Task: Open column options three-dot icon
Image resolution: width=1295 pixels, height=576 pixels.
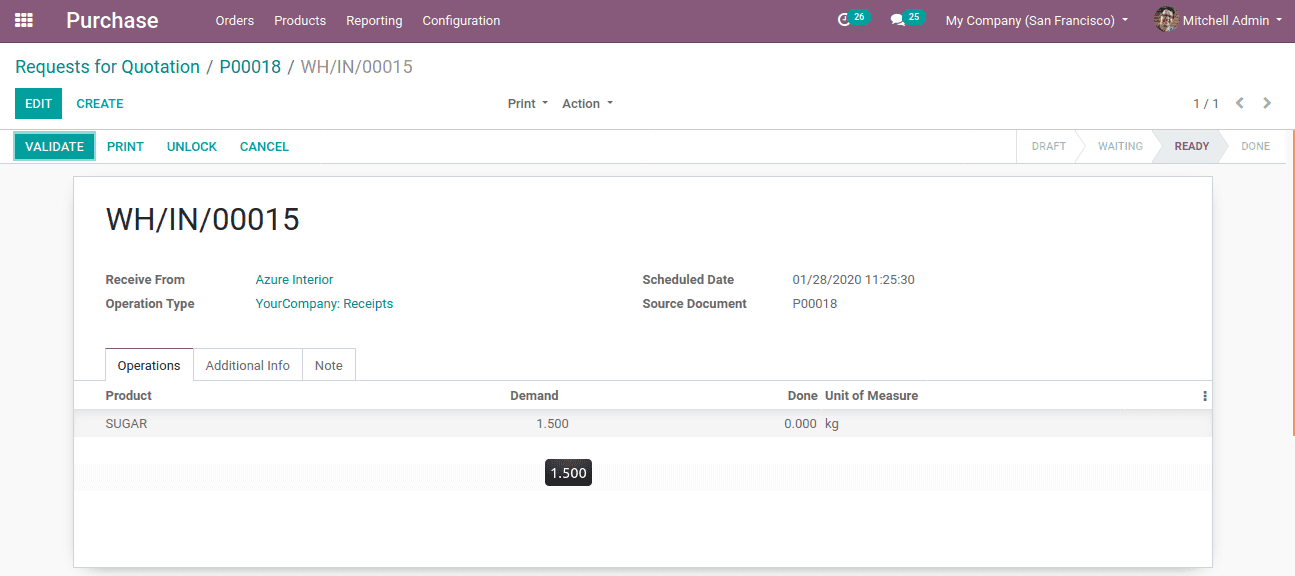Action: pos(1204,396)
